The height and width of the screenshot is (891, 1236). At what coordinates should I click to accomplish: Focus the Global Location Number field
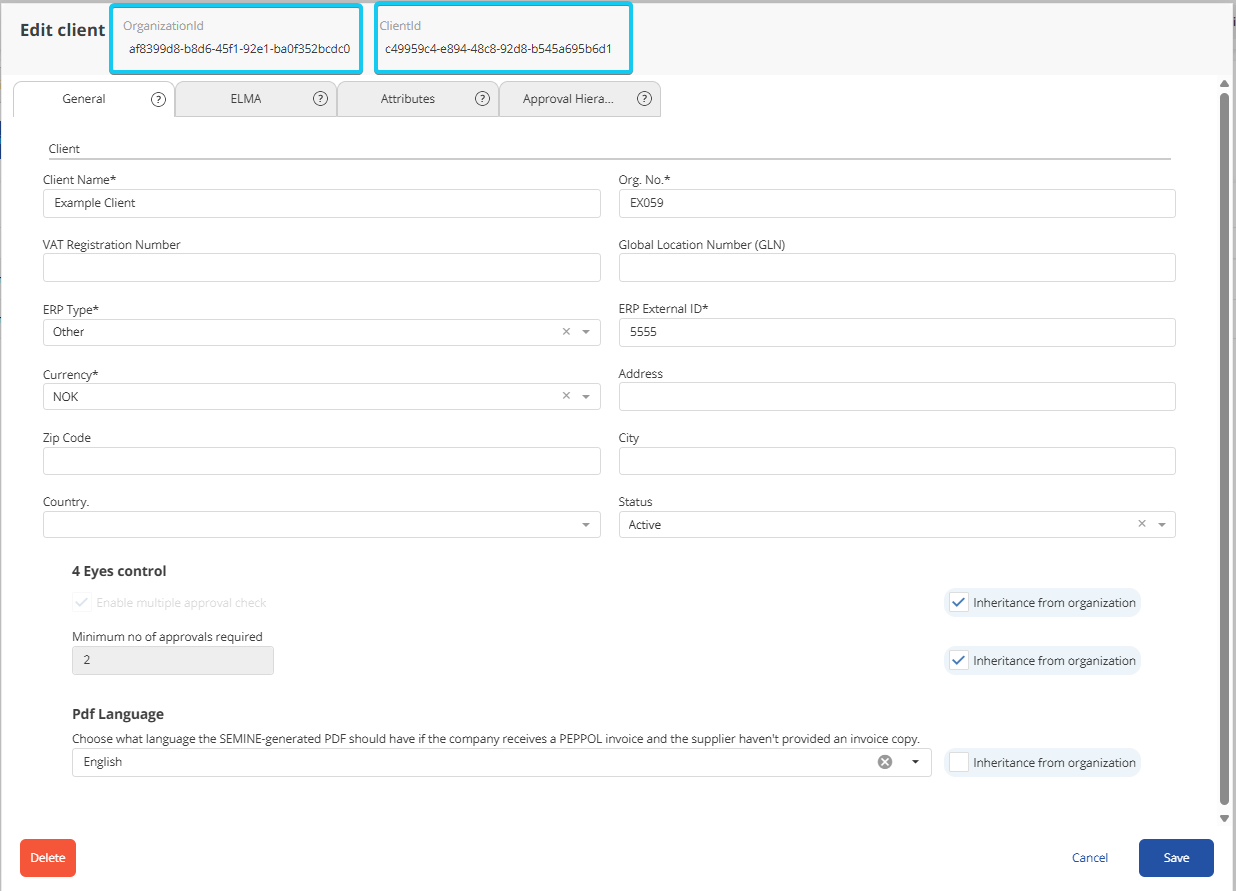tap(897, 268)
